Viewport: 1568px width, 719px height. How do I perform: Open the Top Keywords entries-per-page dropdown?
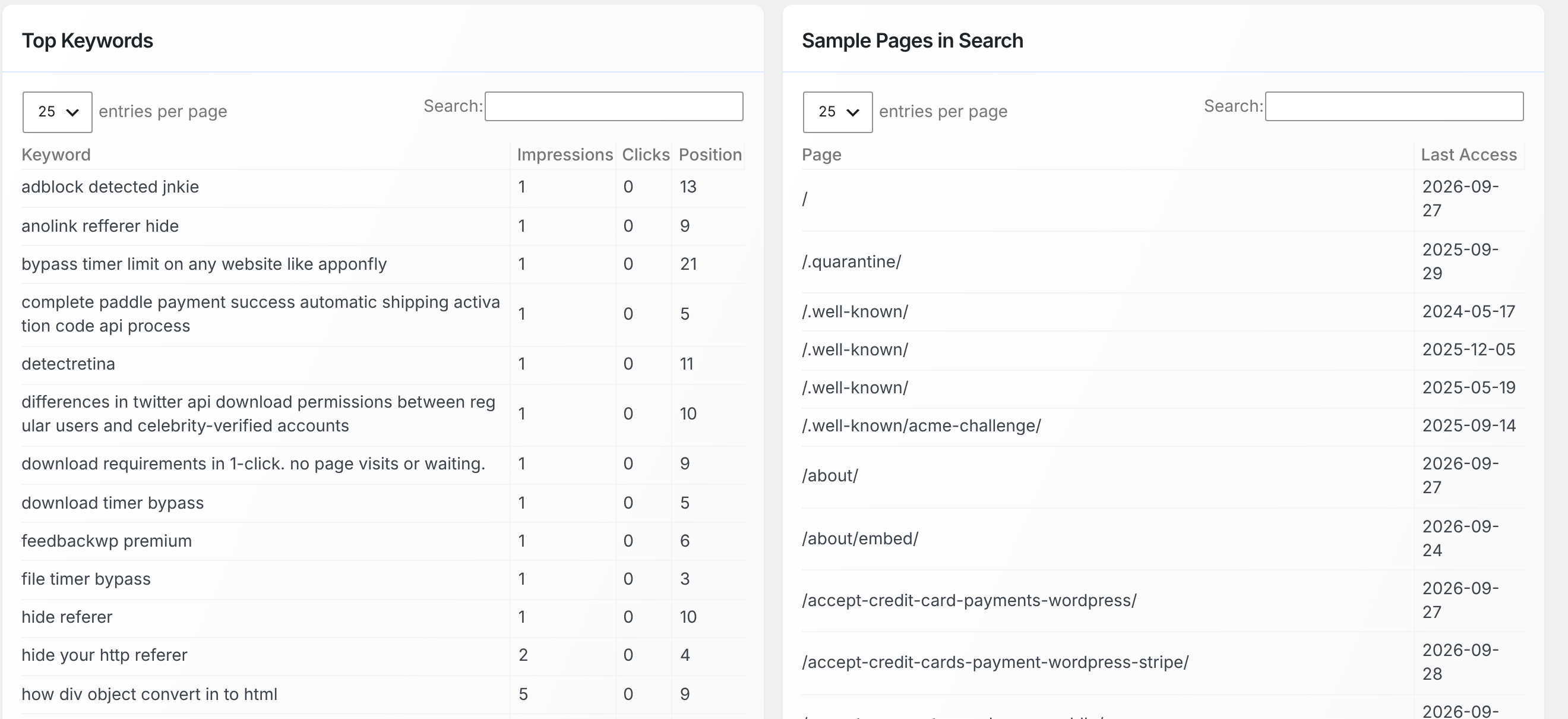point(57,112)
